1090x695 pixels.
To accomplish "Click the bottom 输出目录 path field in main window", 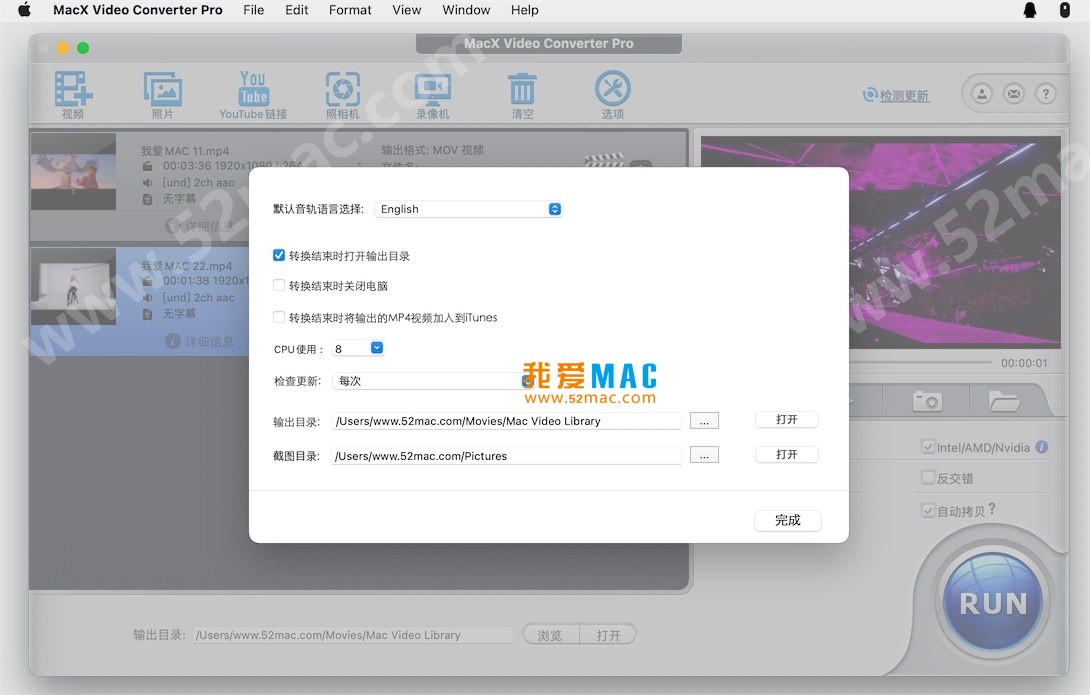I will [353, 635].
